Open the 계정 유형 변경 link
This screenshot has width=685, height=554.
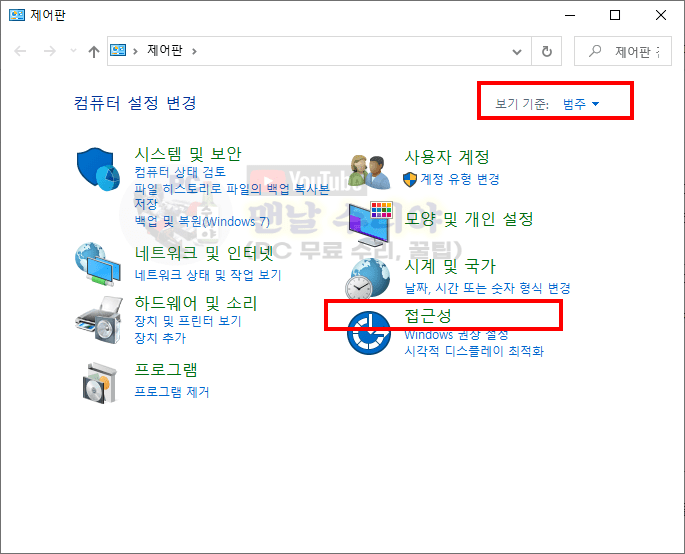[x=460, y=179]
